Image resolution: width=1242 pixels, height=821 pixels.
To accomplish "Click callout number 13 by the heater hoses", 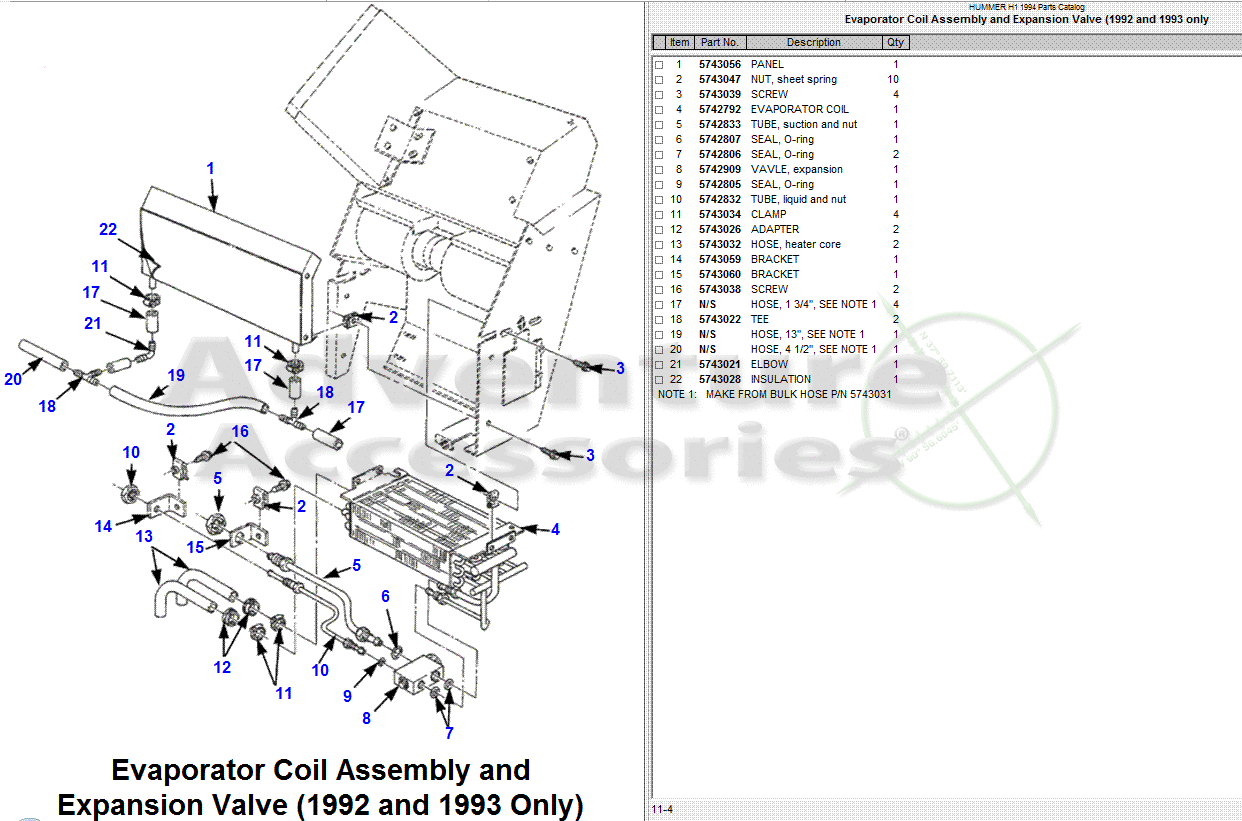I will coord(145,536).
